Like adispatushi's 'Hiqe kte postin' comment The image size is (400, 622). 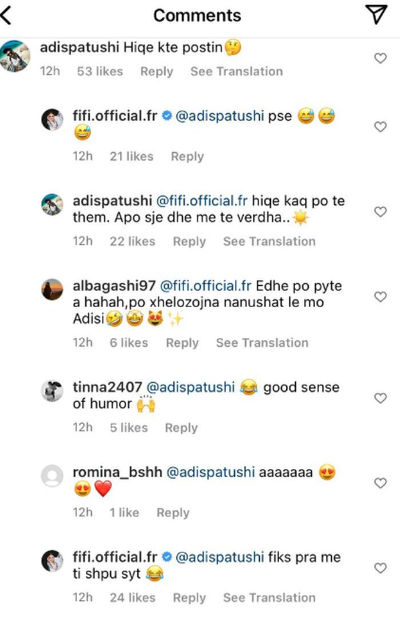[x=381, y=58]
